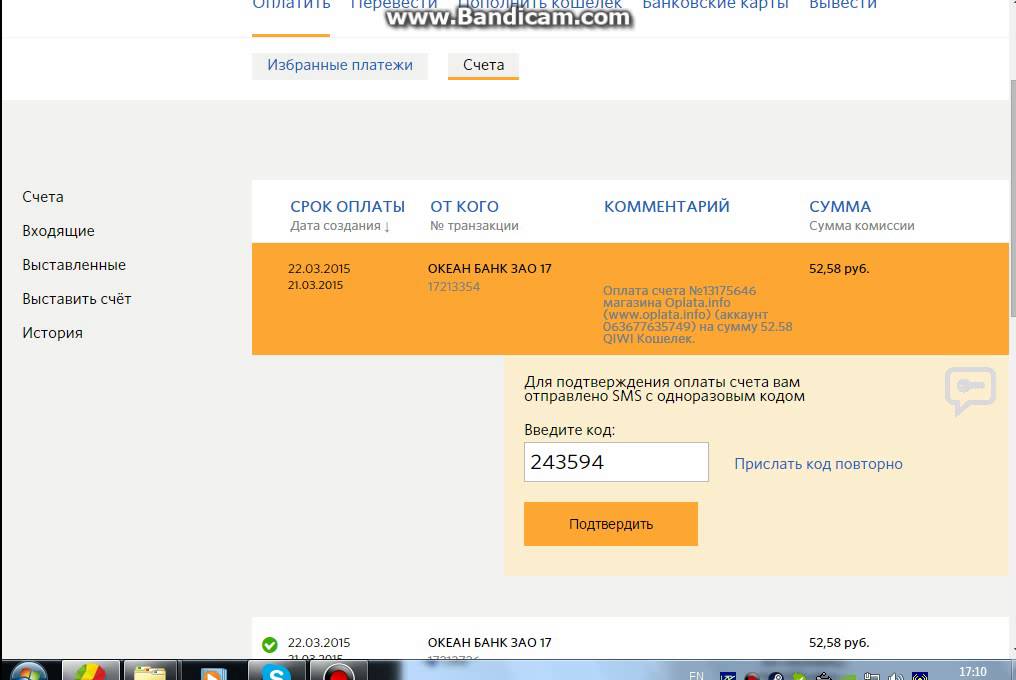Click 52,58 руб. in the paid row
The width and height of the screenshot is (1016, 680).
pyautogui.click(x=839, y=643)
